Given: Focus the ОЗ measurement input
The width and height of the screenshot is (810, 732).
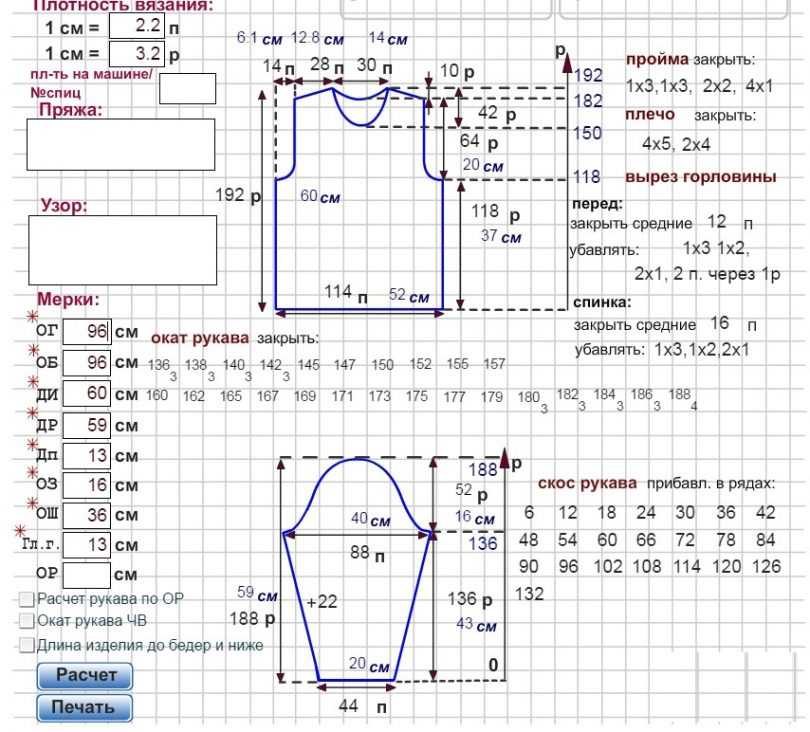Looking at the screenshot, I should click(86, 485).
